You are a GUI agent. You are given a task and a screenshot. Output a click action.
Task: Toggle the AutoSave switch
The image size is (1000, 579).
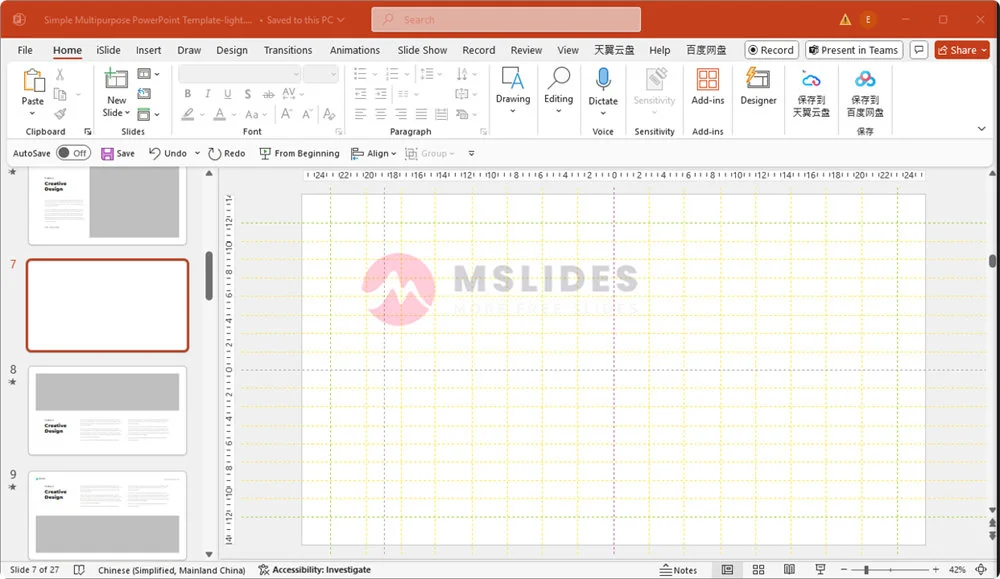pos(73,153)
